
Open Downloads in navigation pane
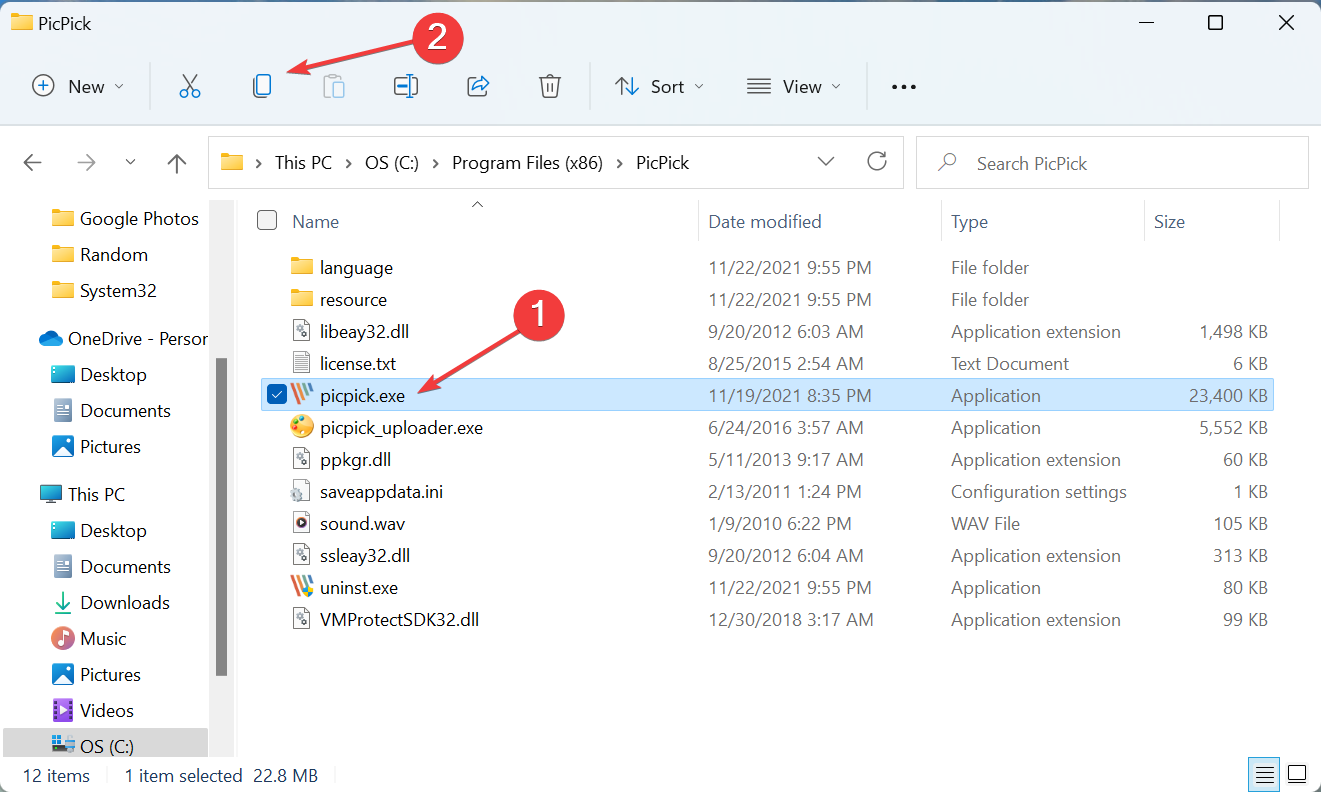tap(111, 603)
